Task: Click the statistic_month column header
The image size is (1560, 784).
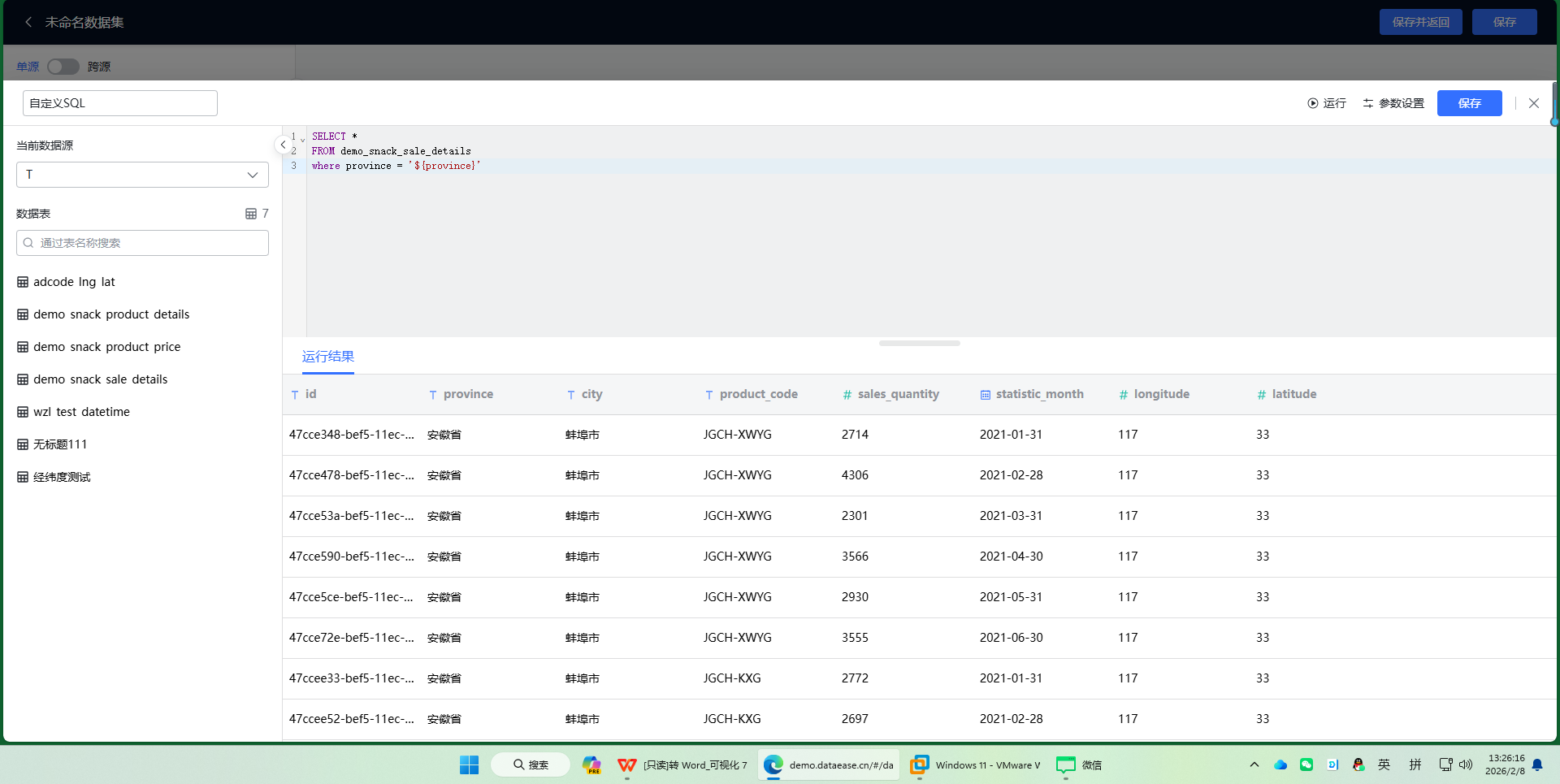Action: click(x=1039, y=394)
